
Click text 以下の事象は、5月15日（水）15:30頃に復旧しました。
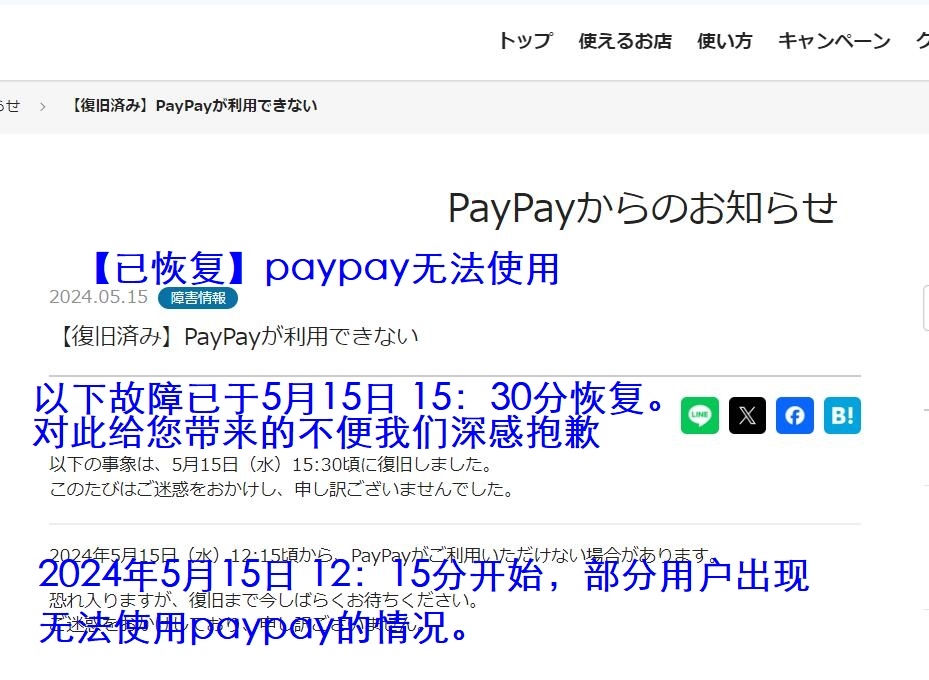pyautogui.click(x=271, y=464)
